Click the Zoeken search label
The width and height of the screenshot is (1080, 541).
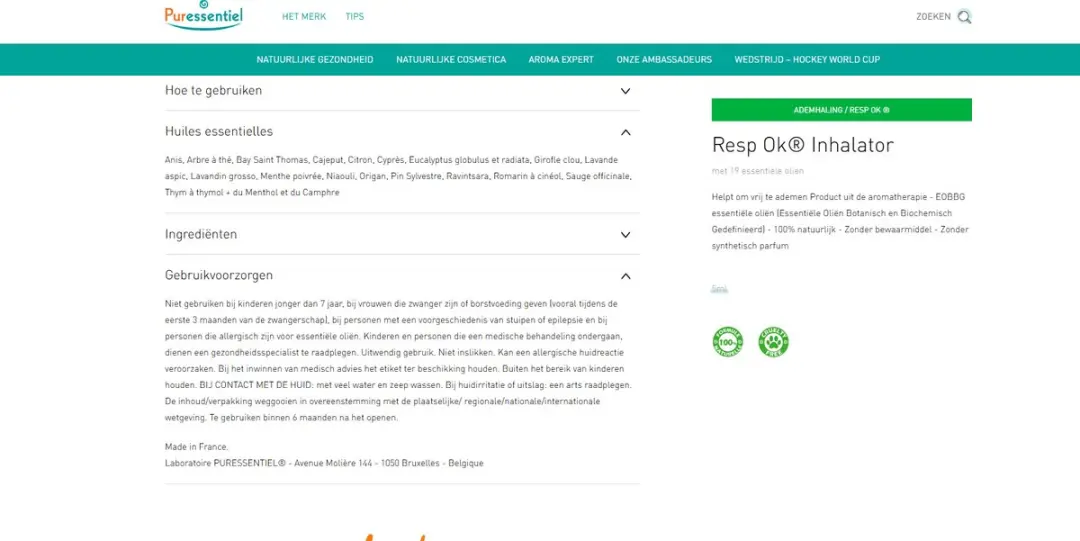[x=933, y=17]
